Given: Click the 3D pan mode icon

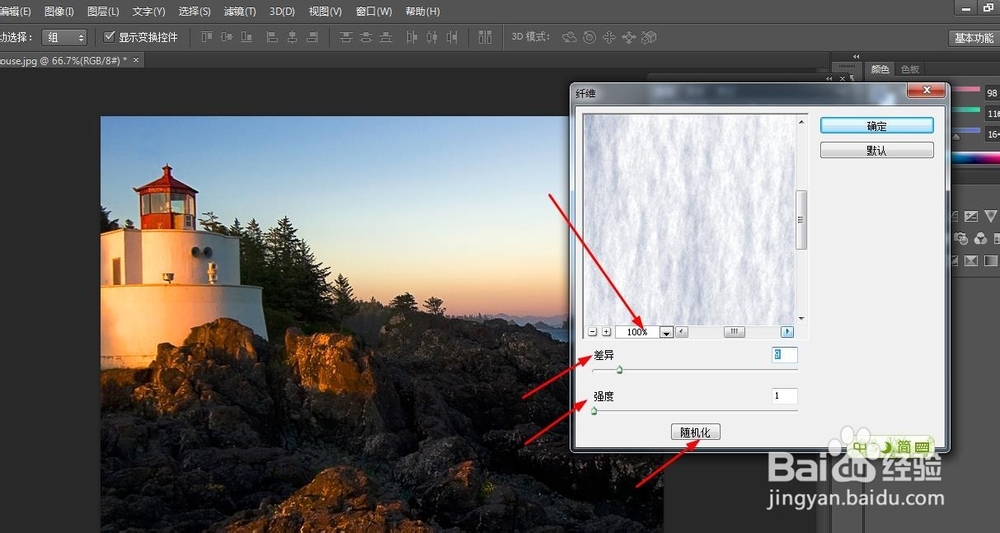Looking at the screenshot, I should pyautogui.click(x=609, y=37).
